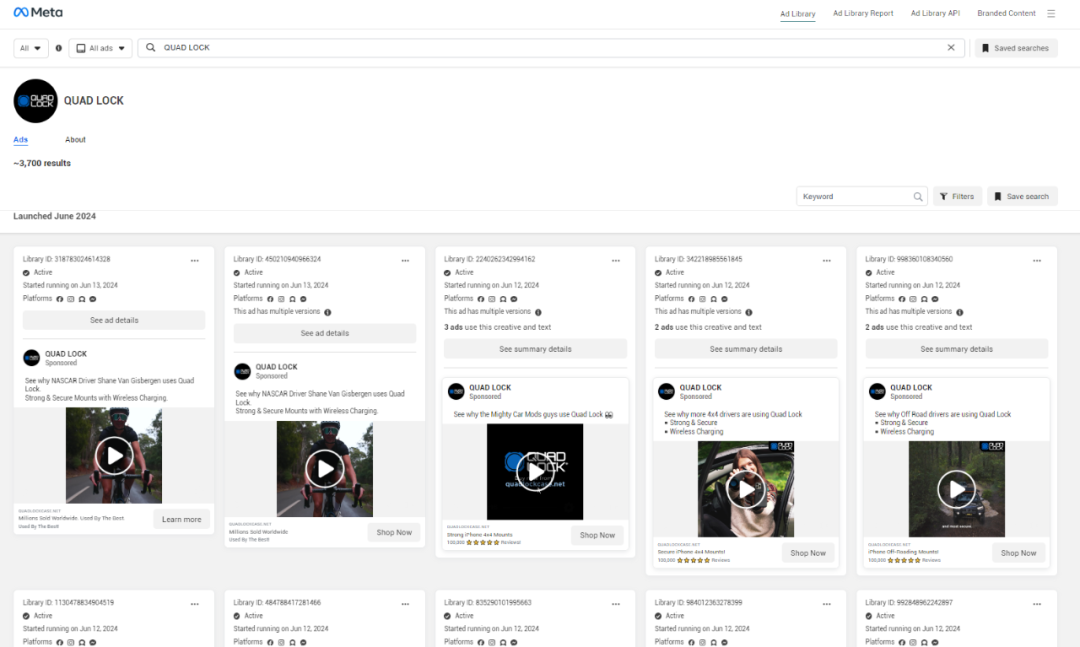The height and width of the screenshot is (647, 1080).
Task: Click advertiser name QUAD LOCK on Off Road ad
Action: click(911, 388)
